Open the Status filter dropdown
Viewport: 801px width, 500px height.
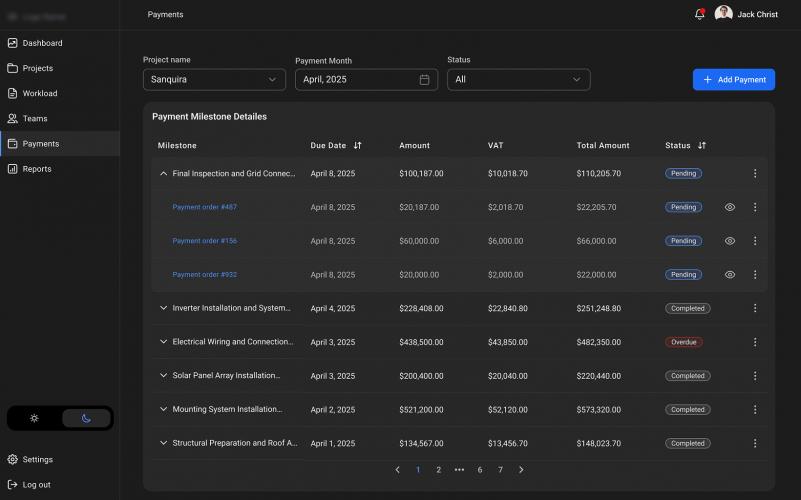[x=518, y=80]
